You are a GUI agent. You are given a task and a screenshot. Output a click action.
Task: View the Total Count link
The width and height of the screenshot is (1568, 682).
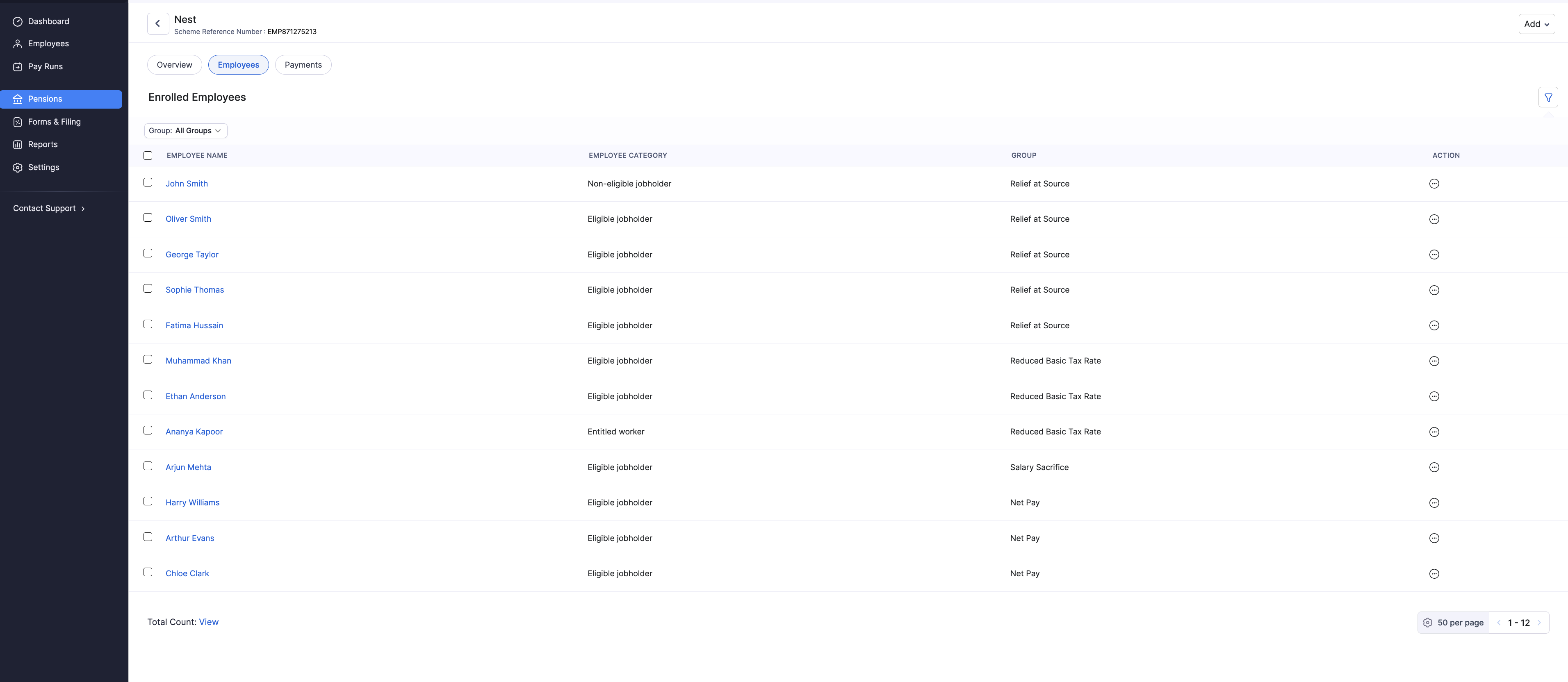click(209, 623)
